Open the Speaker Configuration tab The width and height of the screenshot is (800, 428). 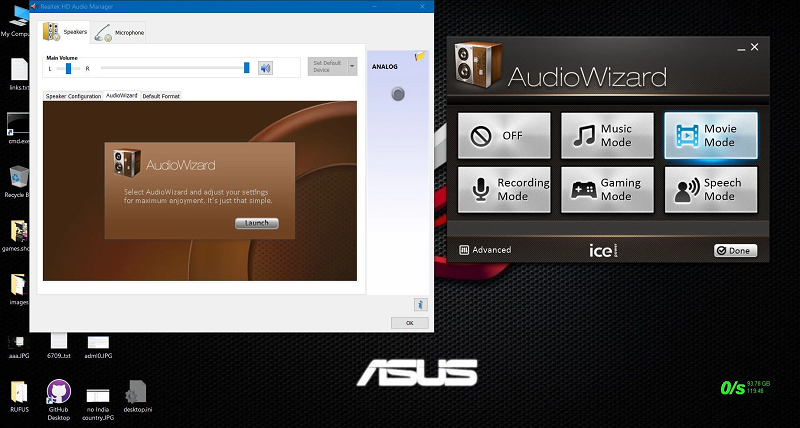click(x=73, y=96)
